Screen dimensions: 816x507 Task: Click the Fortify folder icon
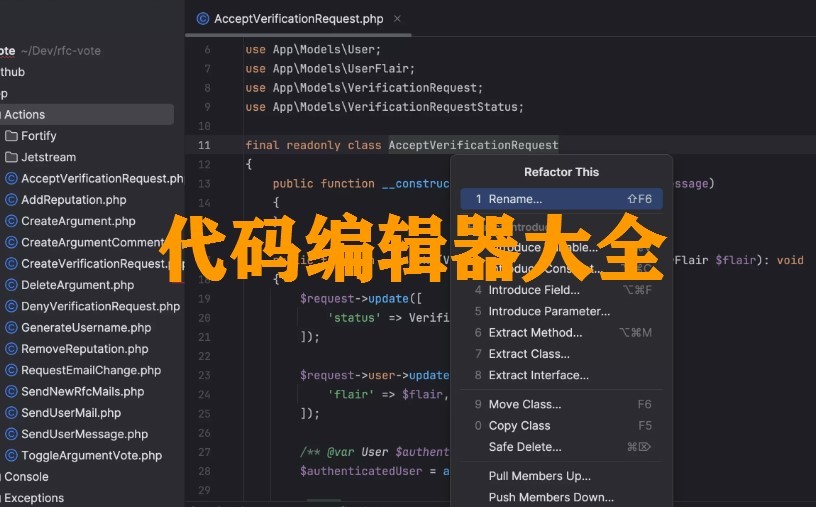point(11,136)
